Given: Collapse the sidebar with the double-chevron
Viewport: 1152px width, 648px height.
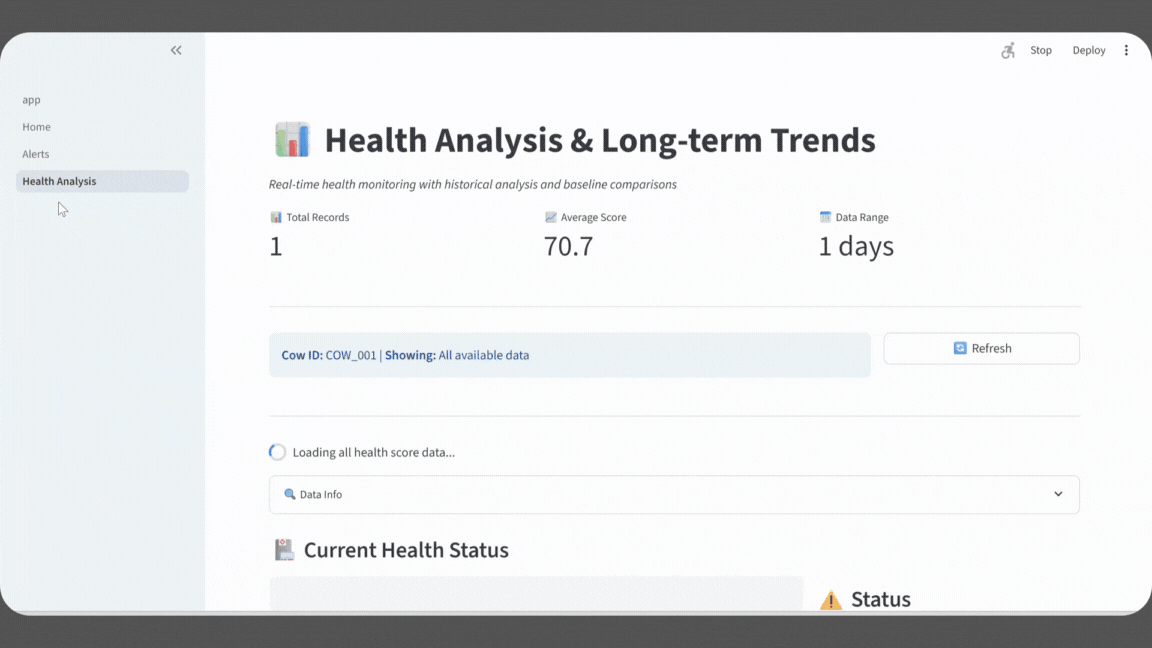Looking at the screenshot, I should tap(176, 49).
